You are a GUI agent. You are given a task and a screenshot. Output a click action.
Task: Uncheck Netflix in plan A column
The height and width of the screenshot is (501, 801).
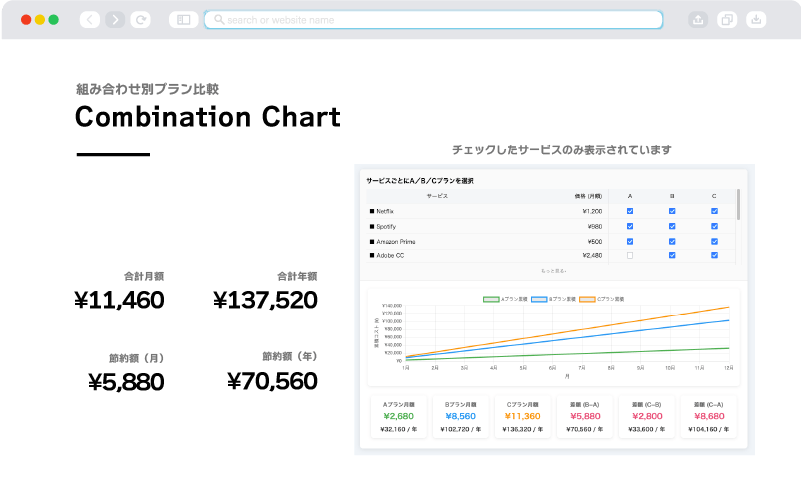point(630,211)
